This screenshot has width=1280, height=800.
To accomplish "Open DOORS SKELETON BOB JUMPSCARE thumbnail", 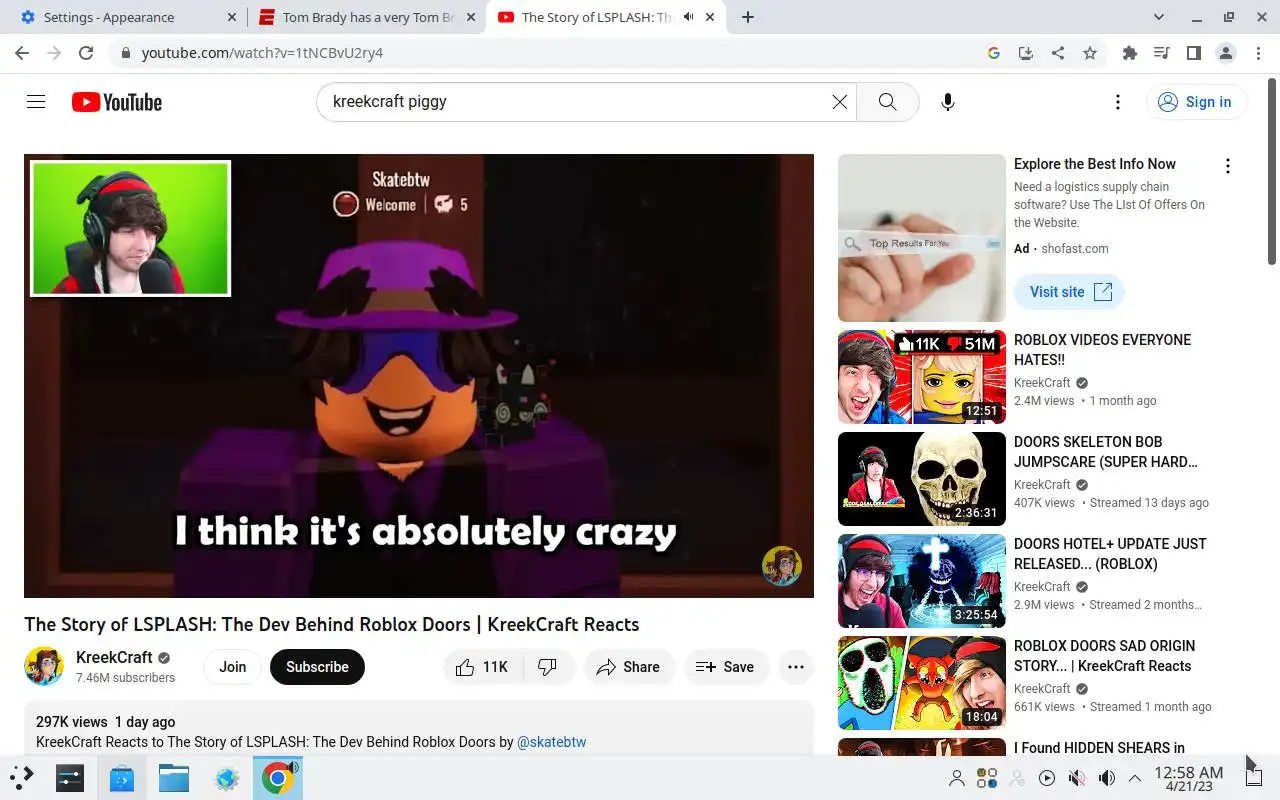I will [922, 479].
